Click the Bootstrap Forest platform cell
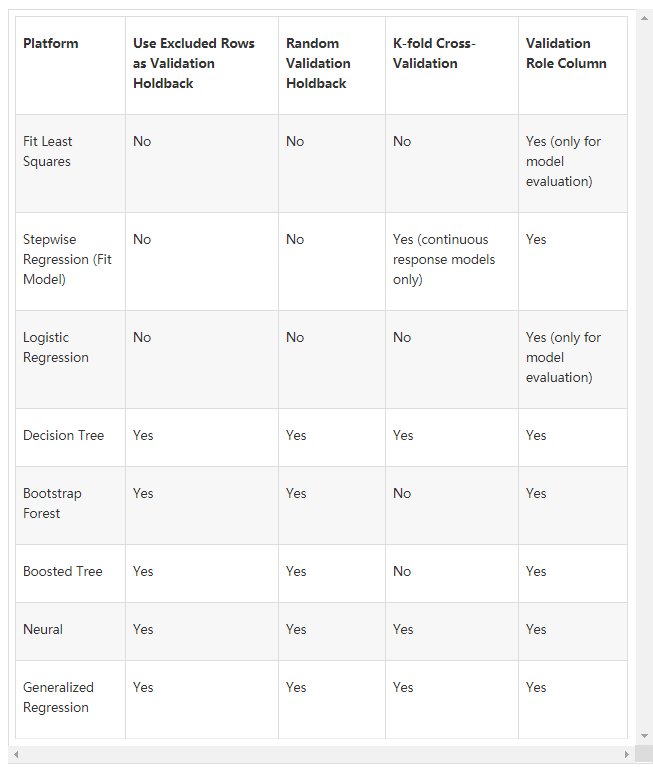653x767 pixels. (52, 504)
